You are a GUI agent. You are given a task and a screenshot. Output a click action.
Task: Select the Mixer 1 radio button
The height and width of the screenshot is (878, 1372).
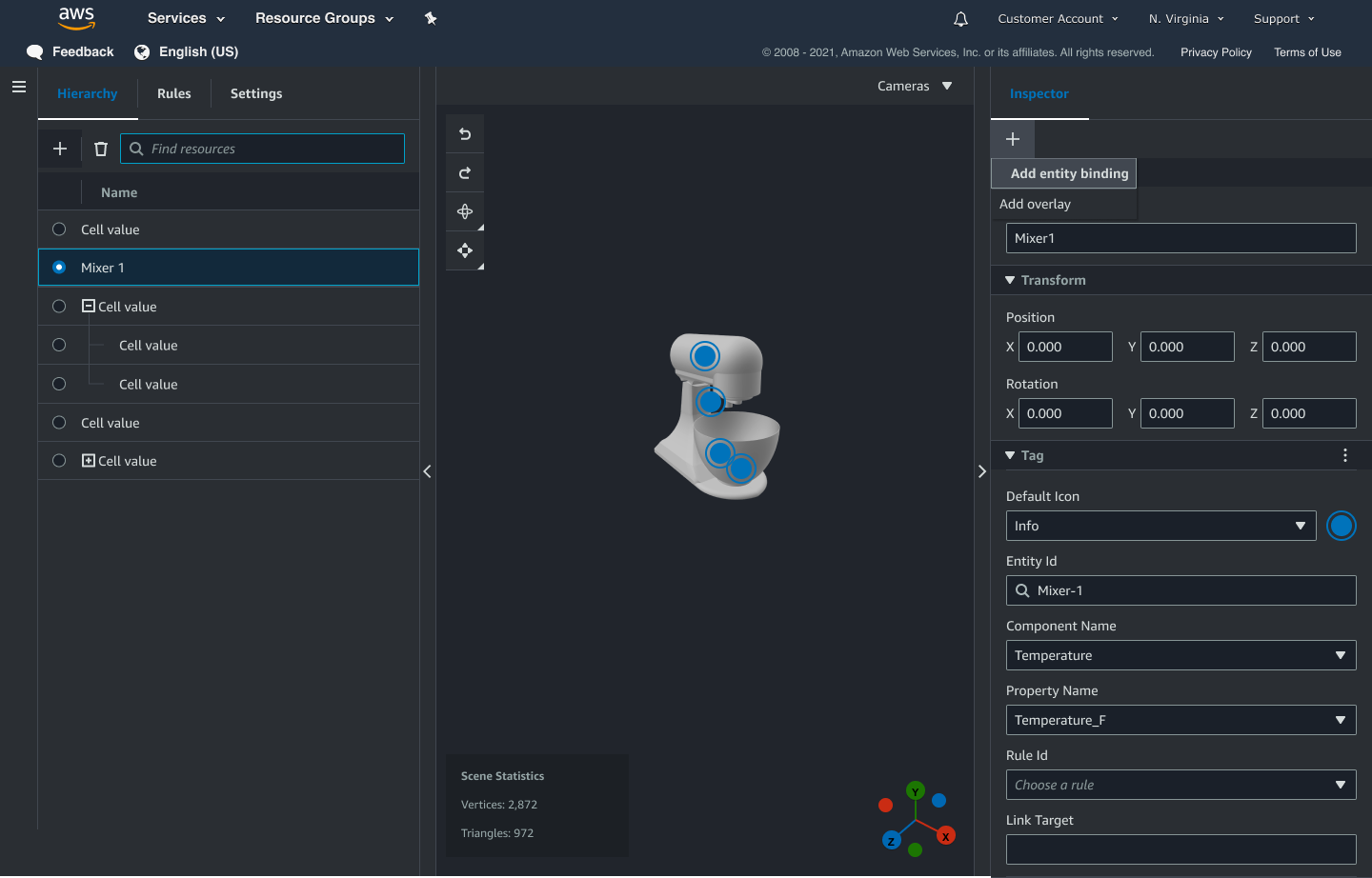coord(58,268)
